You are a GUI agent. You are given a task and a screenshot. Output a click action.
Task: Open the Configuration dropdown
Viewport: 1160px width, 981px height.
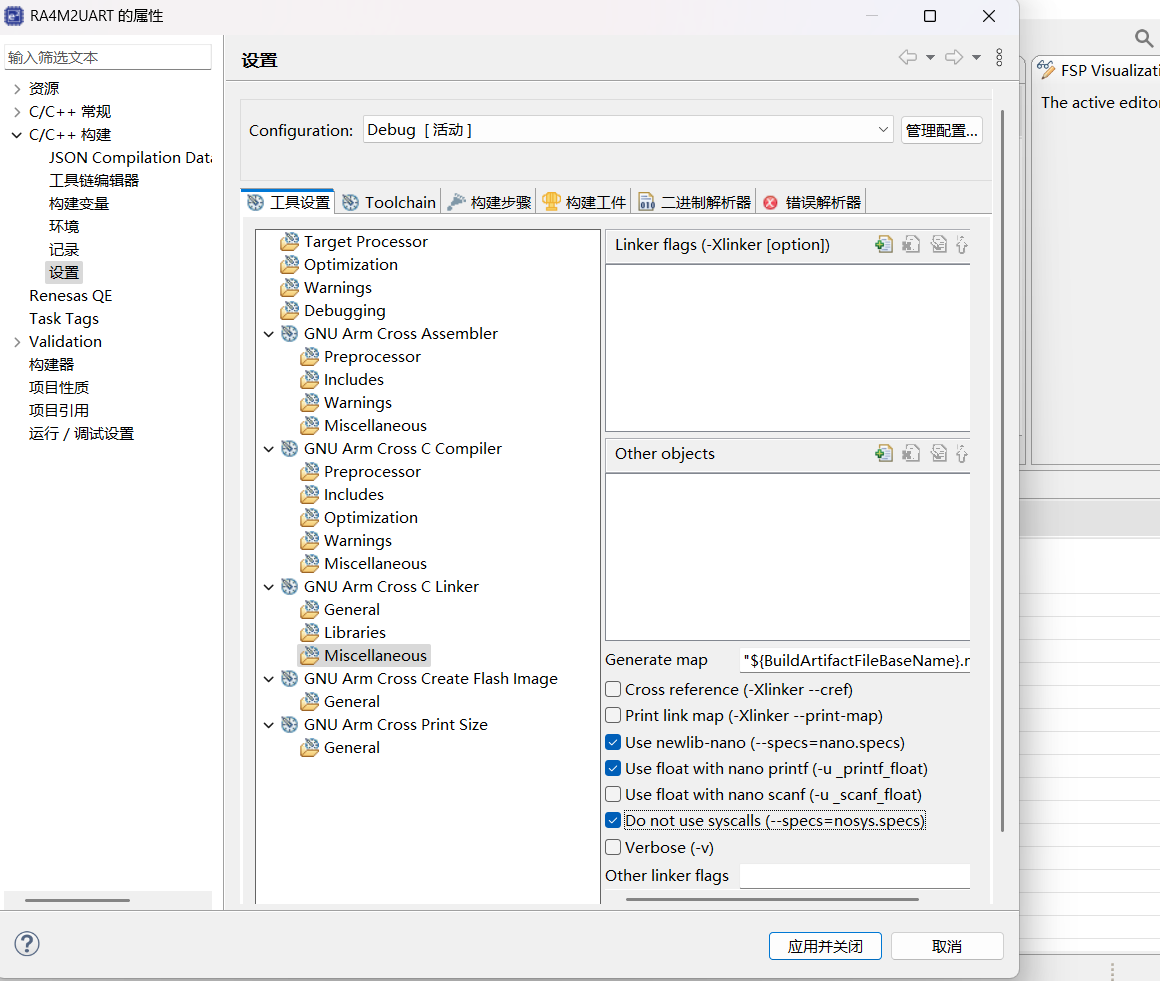pyautogui.click(x=628, y=129)
